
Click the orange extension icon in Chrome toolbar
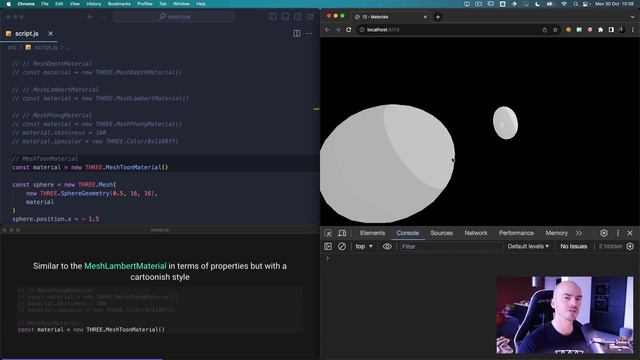click(568, 30)
